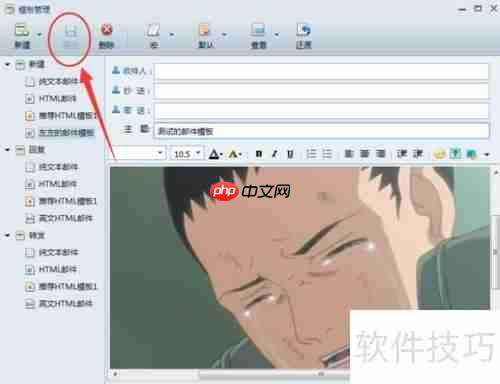Select HTML邮件 under the 新建 group

point(57,98)
